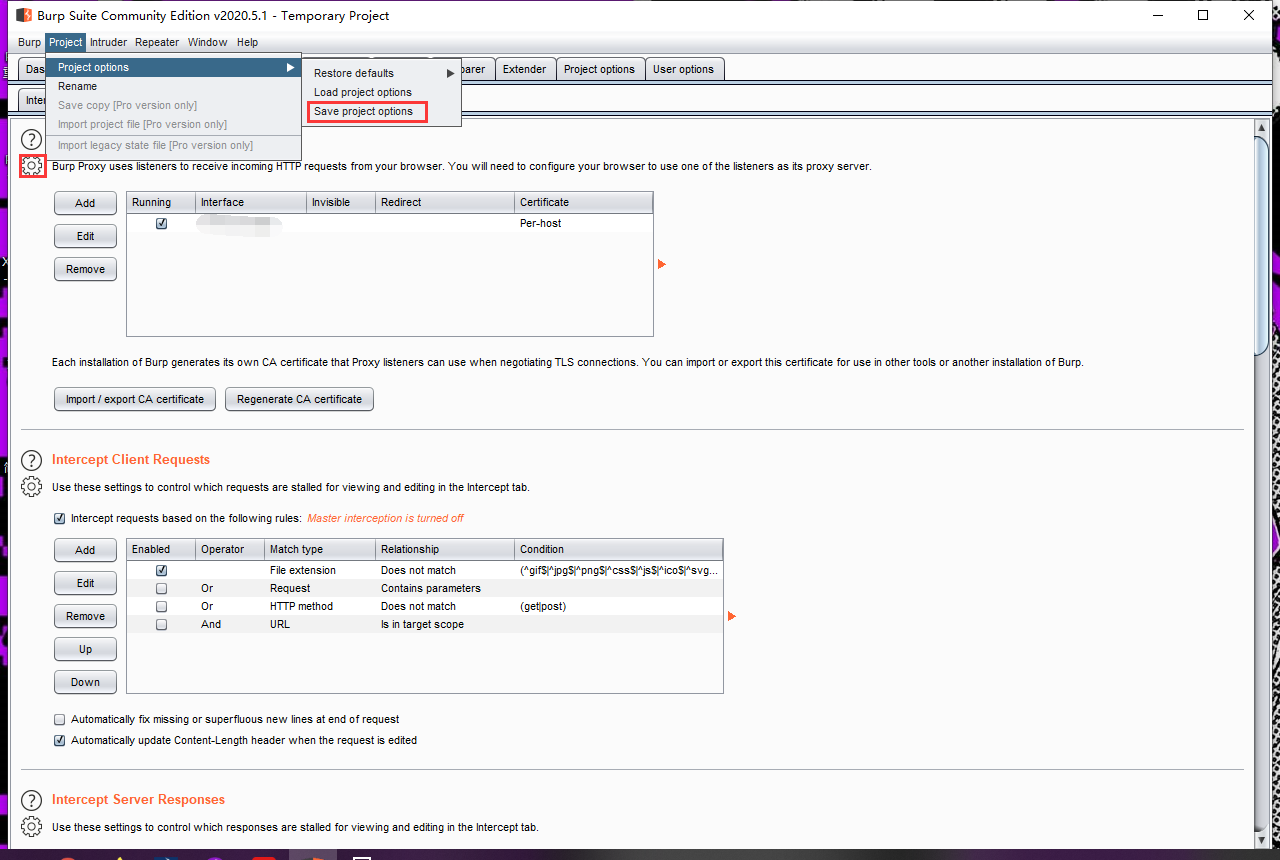This screenshot has height=860, width=1280.
Task: Click Remove next to the proxy listeners table
Action: [x=85, y=269]
